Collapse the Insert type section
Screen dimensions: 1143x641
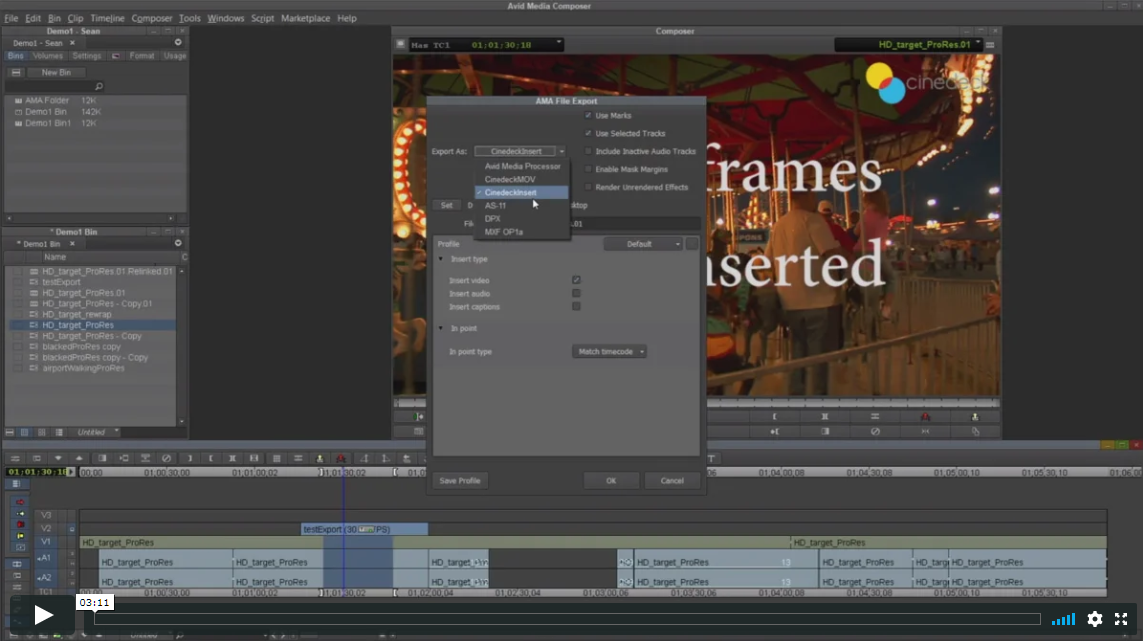tap(440, 259)
